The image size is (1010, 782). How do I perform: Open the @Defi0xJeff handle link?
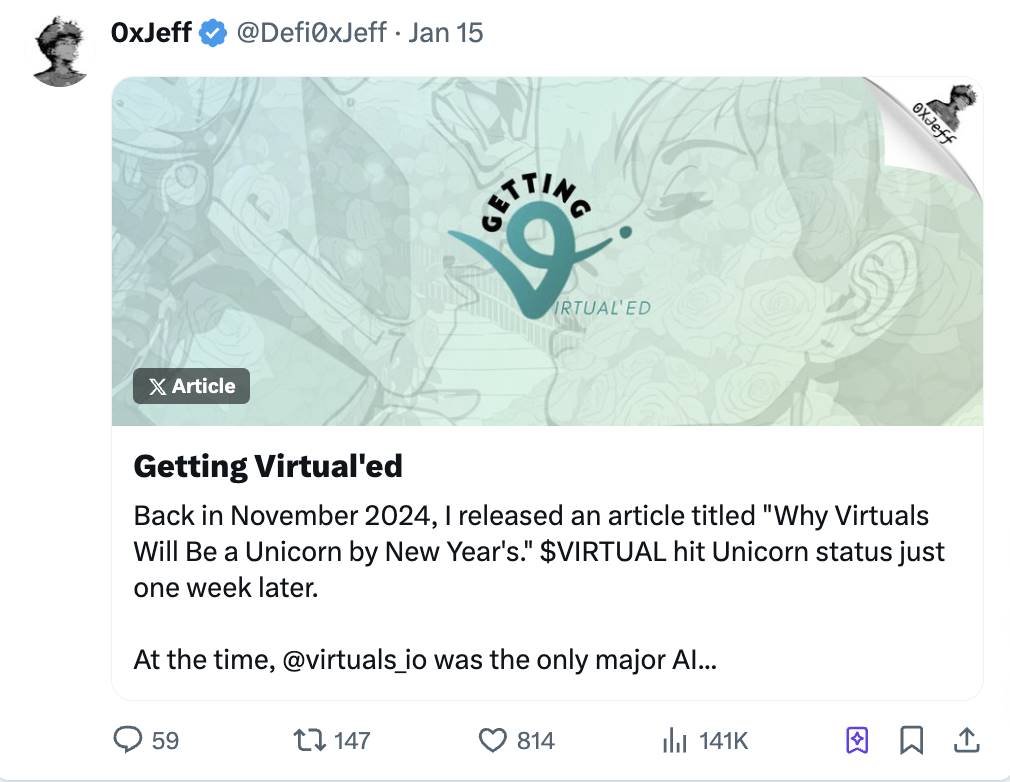pos(310,33)
